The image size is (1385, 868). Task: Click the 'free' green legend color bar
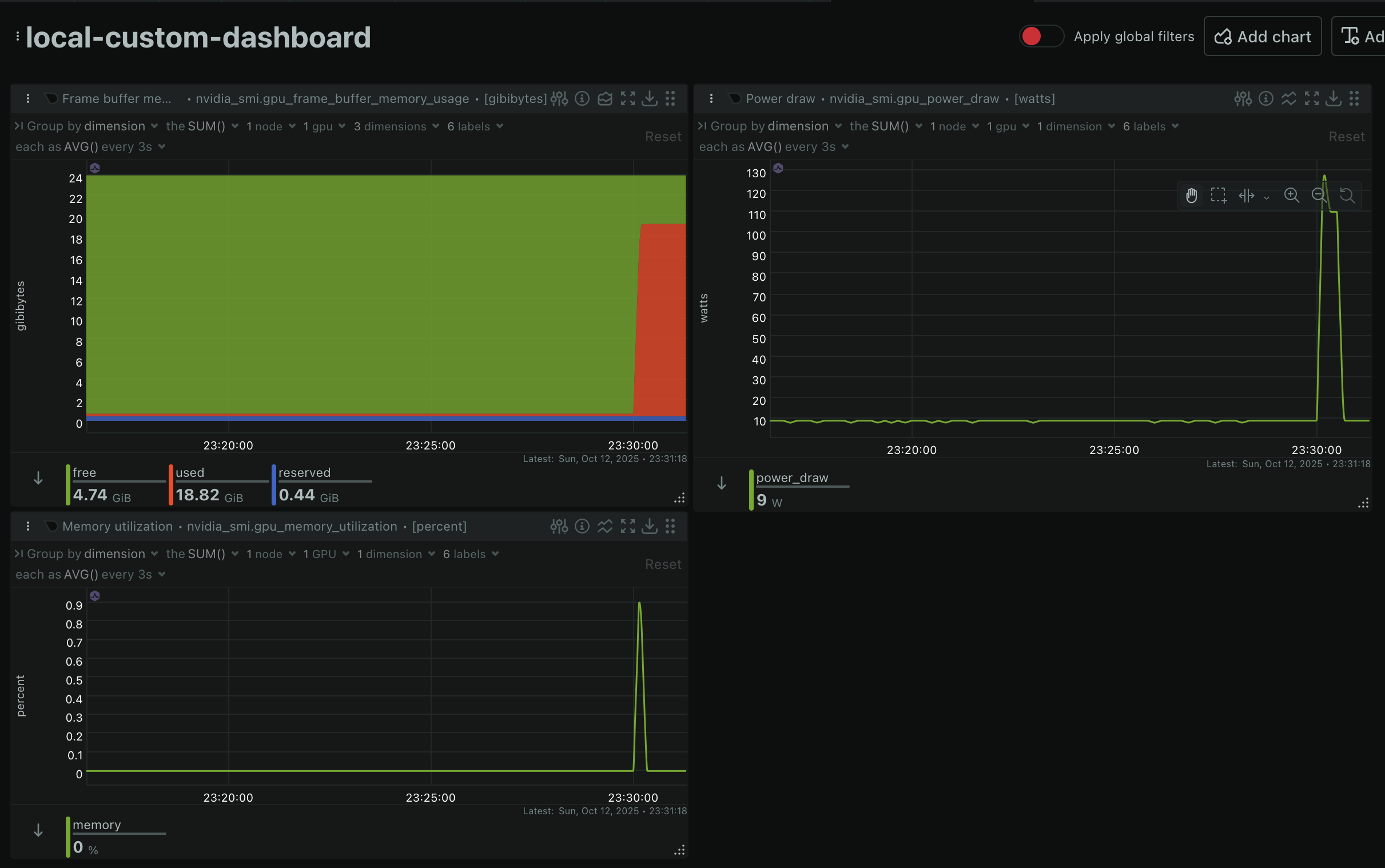pyautogui.click(x=67, y=485)
